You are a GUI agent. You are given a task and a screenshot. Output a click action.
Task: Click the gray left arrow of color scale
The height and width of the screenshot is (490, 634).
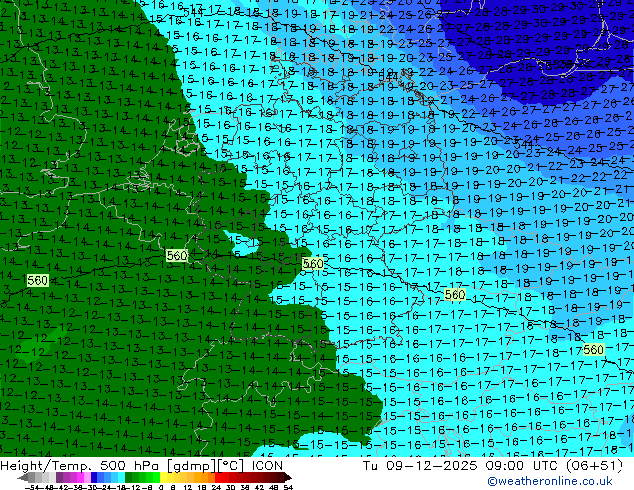point(23,477)
